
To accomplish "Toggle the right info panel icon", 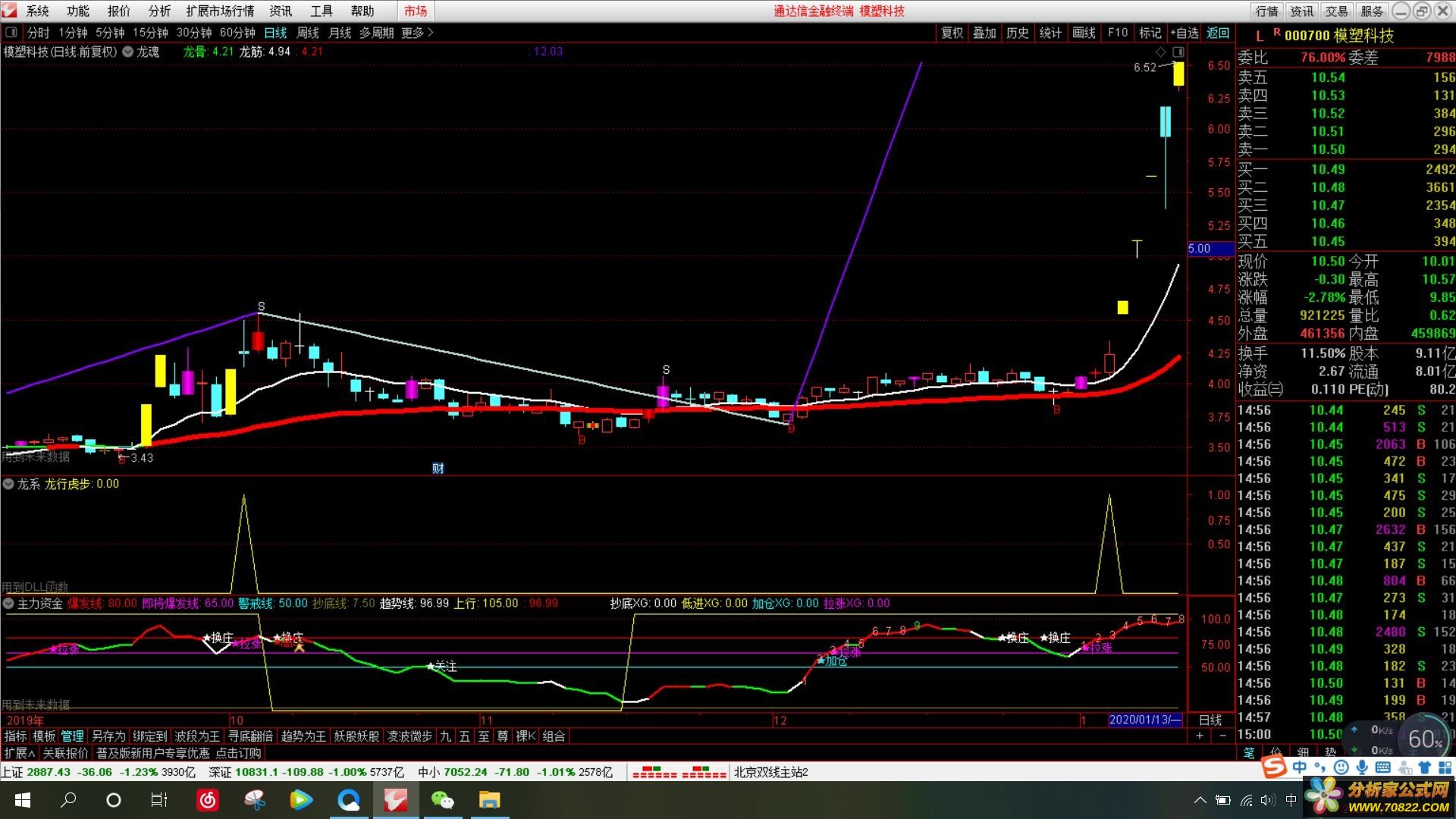I will (1178, 52).
